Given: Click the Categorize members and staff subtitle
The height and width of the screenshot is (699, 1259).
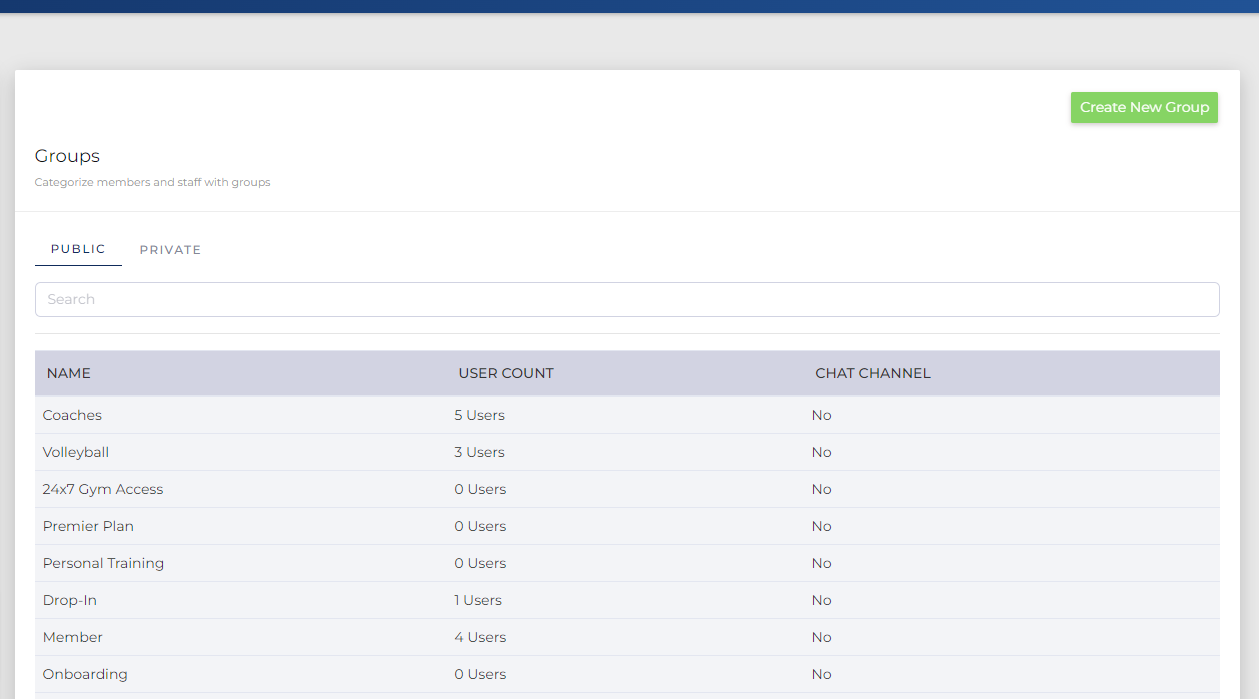Looking at the screenshot, I should point(152,182).
